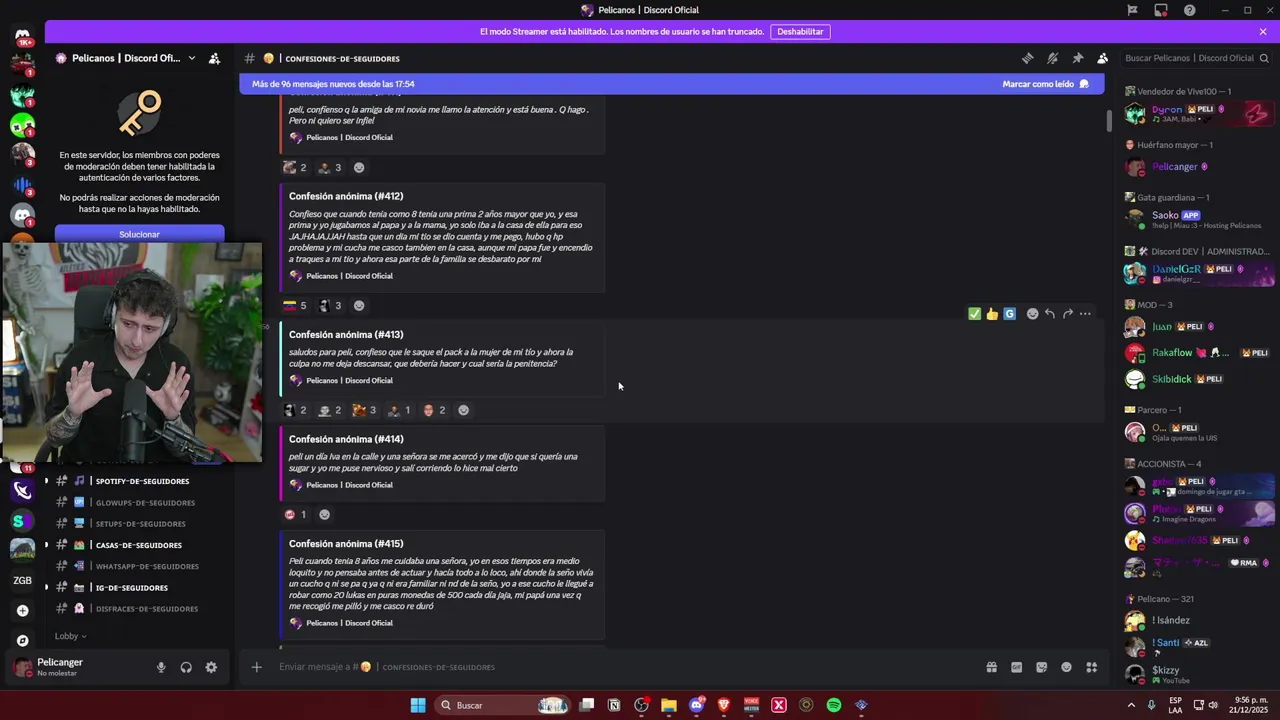Add reaction smiley under confession #414
Screen dimensions: 1280x720
[324, 514]
